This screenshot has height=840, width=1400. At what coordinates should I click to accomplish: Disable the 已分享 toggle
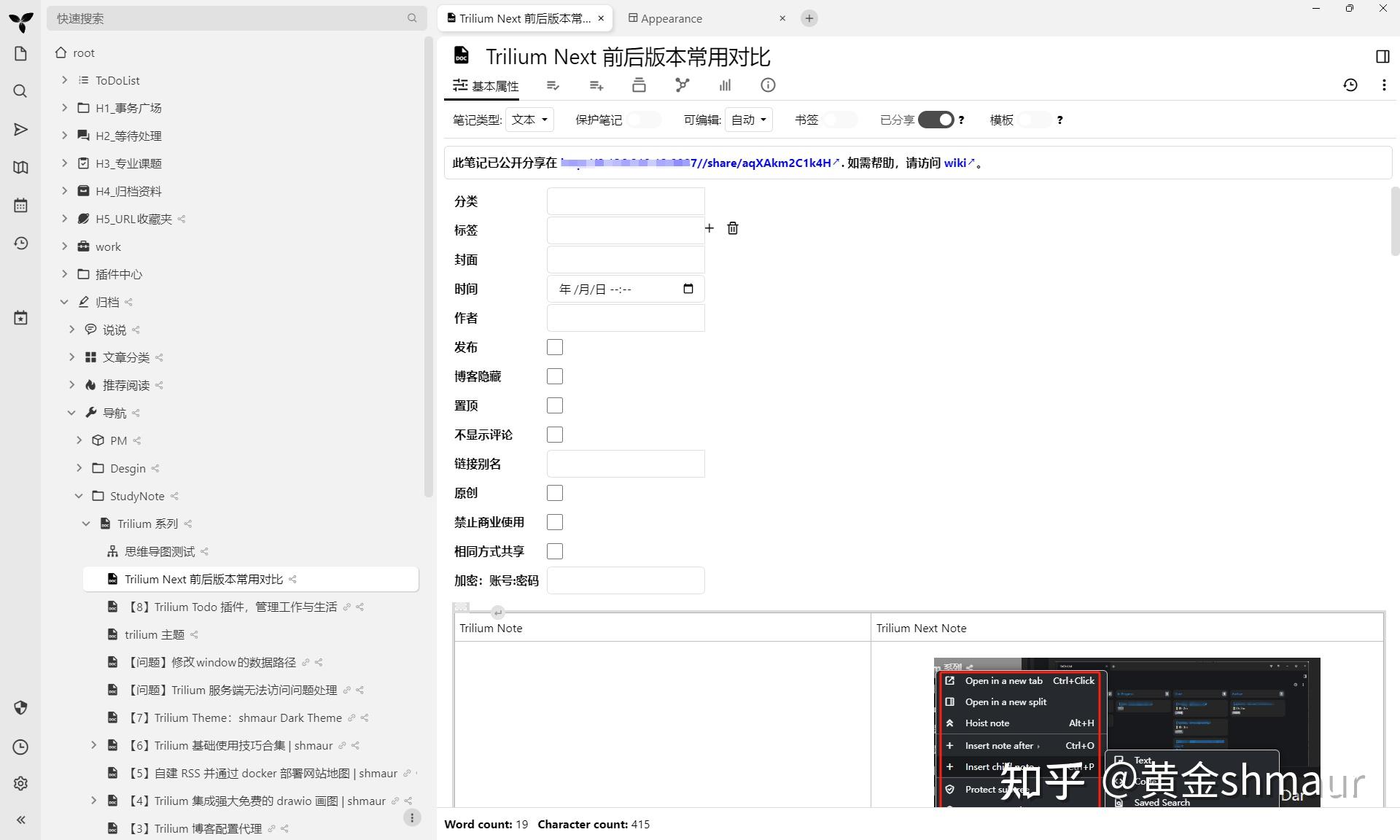tap(936, 120)
